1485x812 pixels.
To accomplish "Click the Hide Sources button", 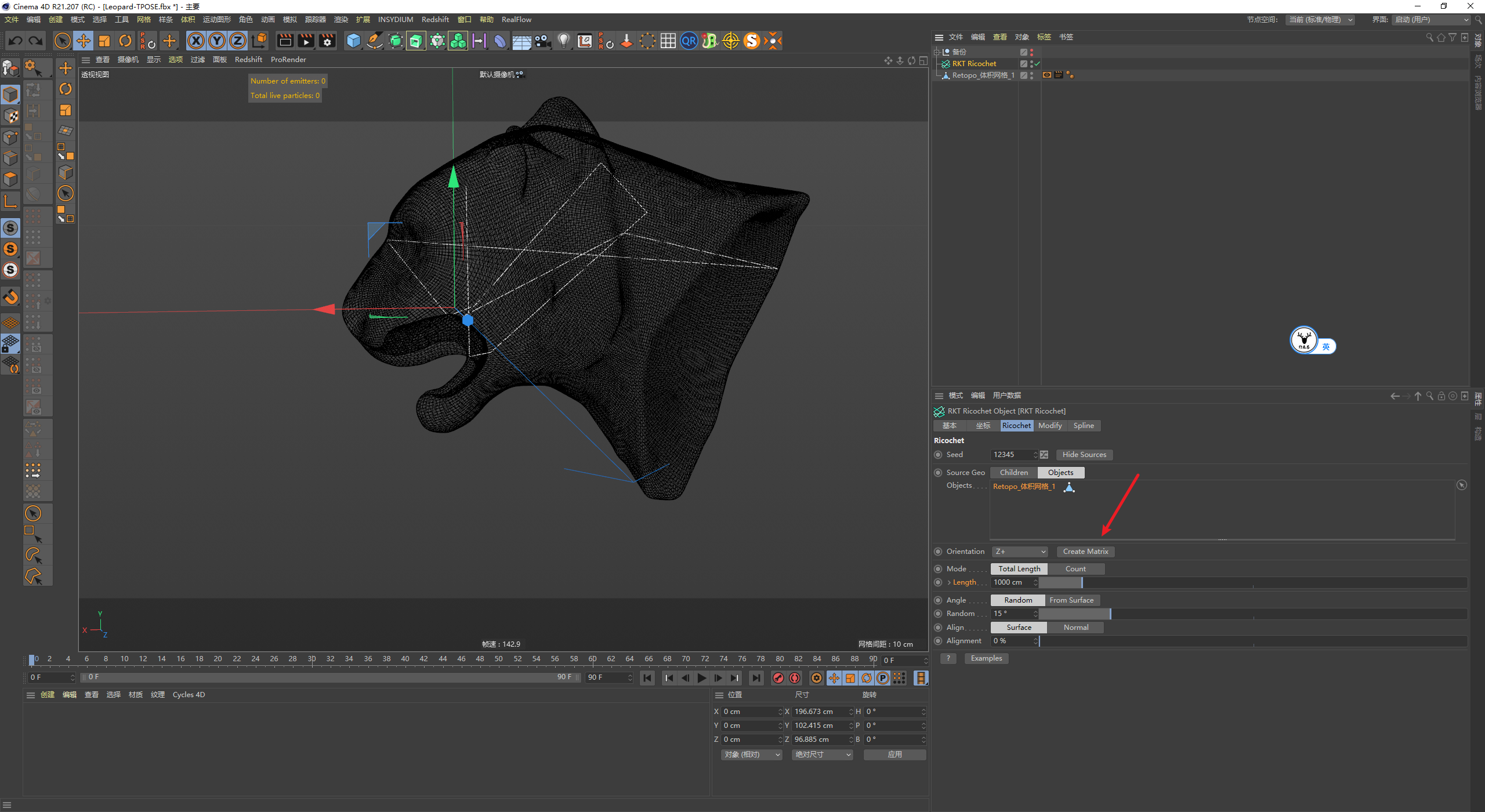I will click(x=1084, y=455).
